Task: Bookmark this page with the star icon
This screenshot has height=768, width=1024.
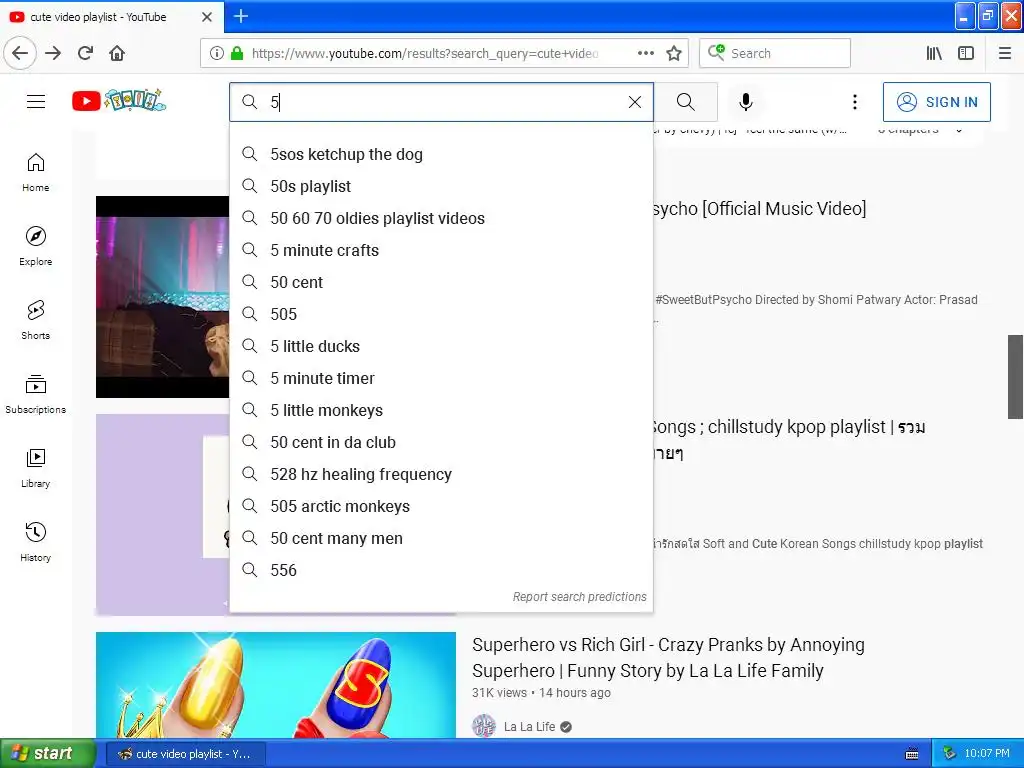Action: [x=674, y=53]
